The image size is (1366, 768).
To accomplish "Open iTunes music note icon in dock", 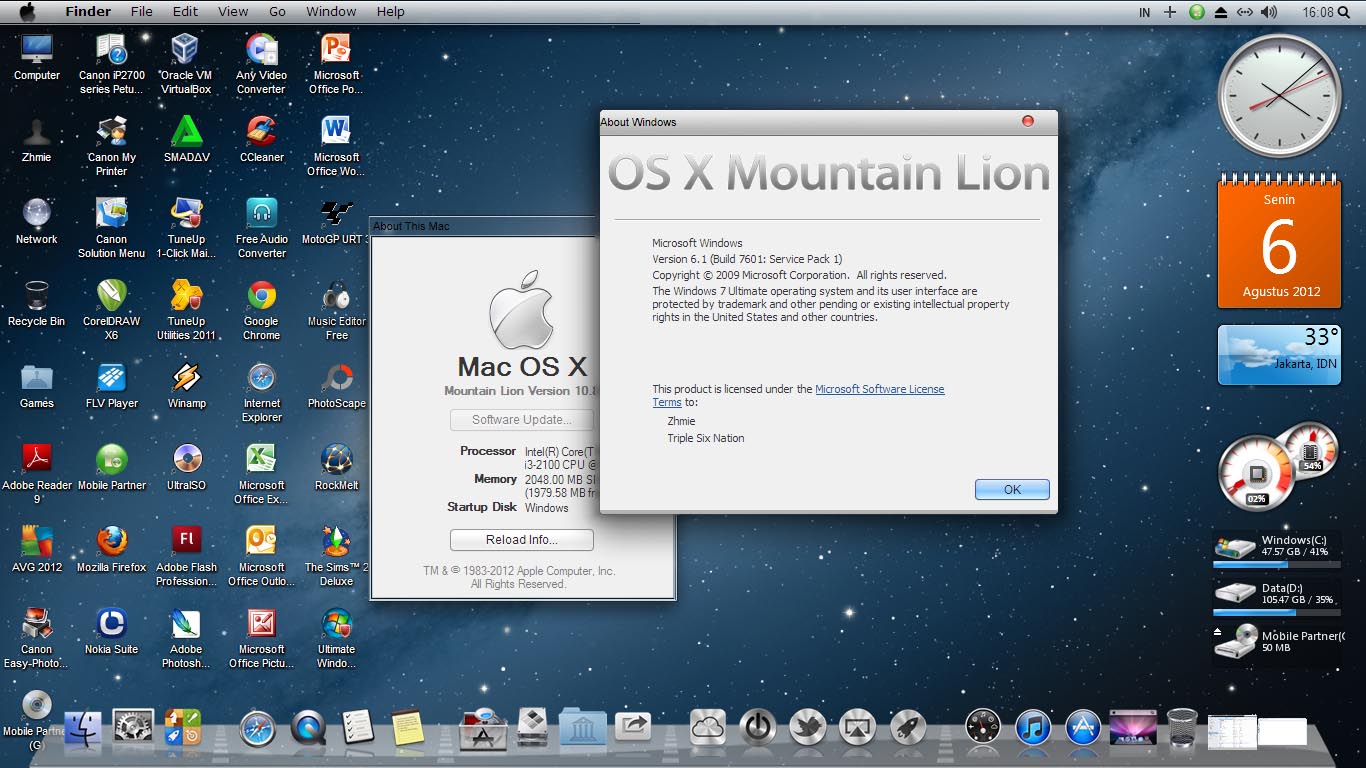I will 1033,727.
